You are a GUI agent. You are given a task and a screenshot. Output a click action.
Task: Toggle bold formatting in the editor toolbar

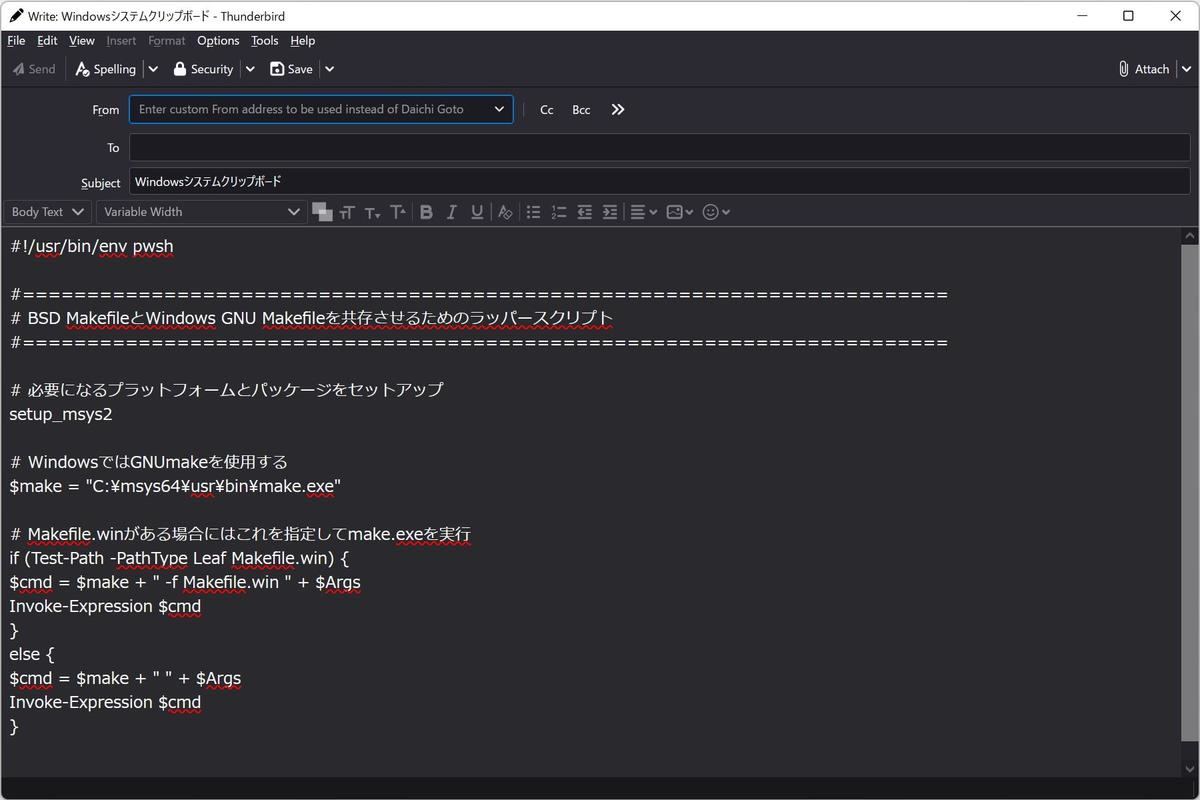point(426,212)
